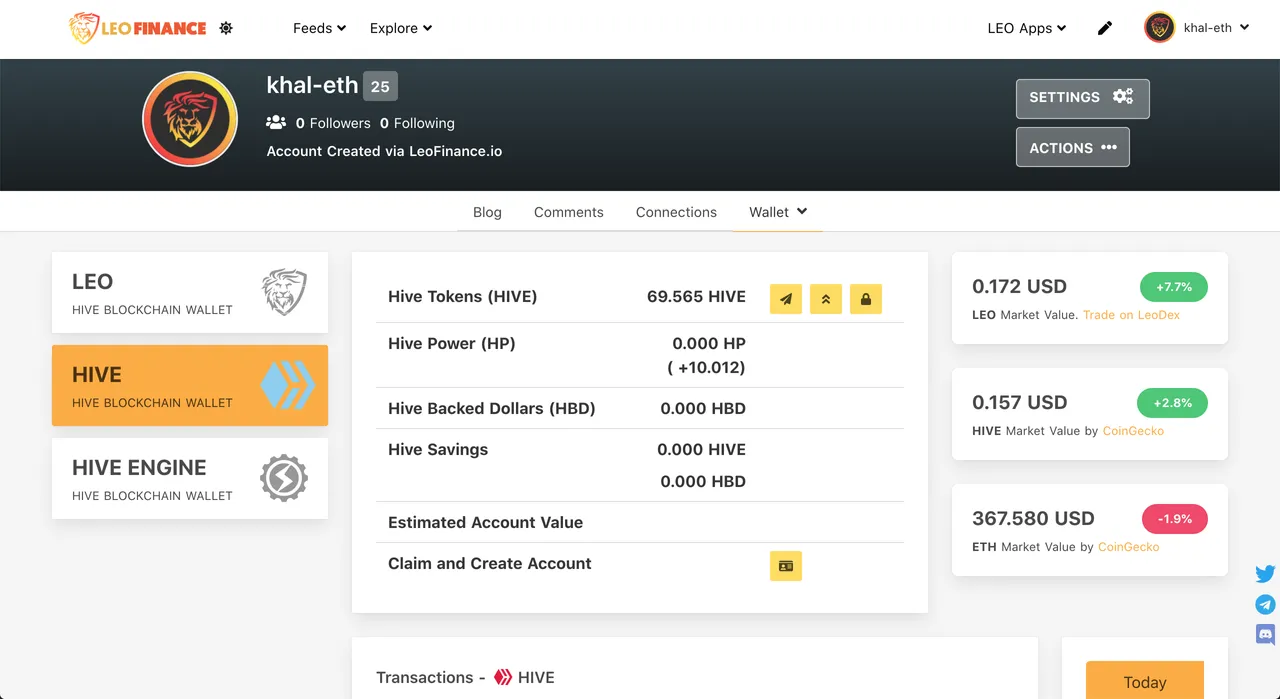Toggle the sun theme icon beside logo

coord(226,28)
